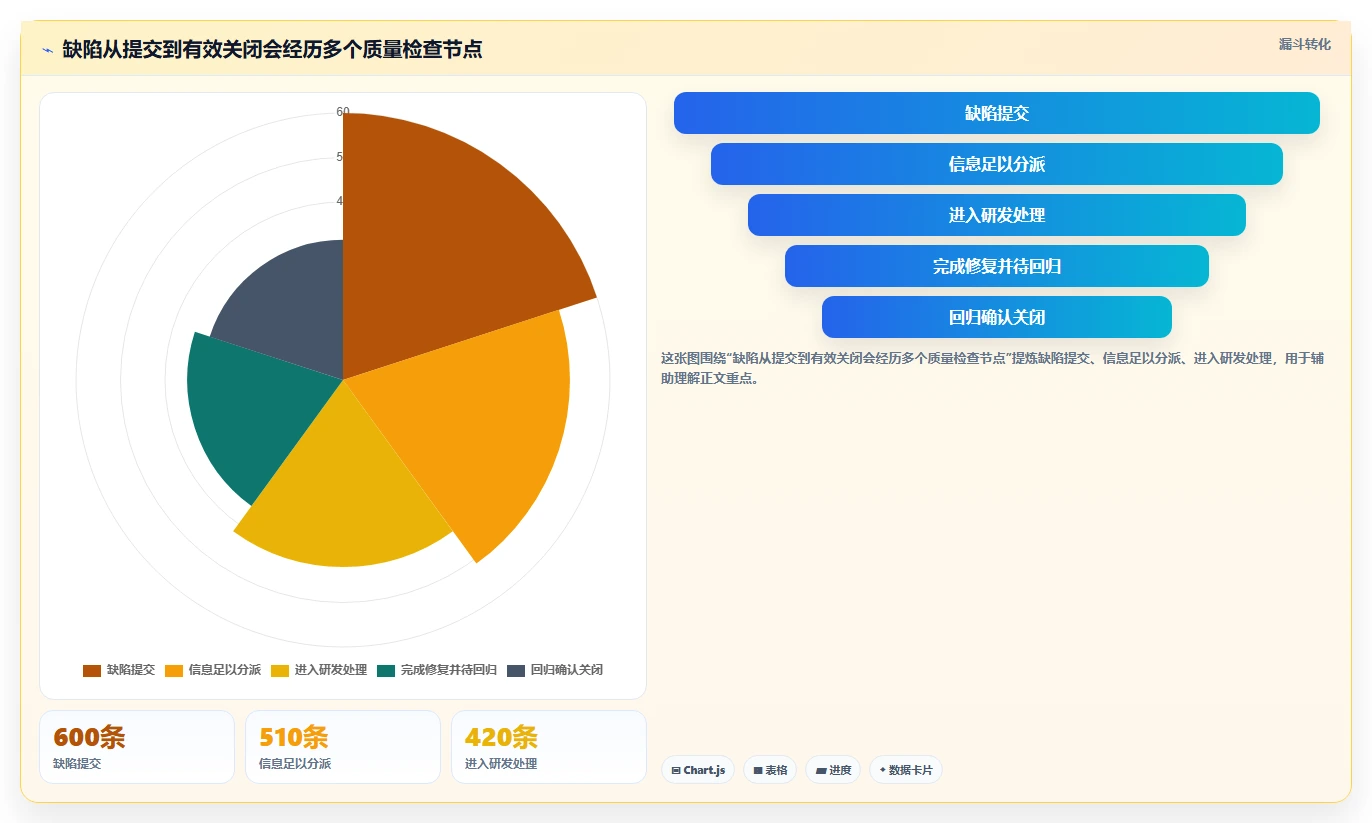Image resolution: width=1372 pixels, height=823 pixels.
Task: Click the 回归确认关闭 funnel stage bar
Action: point(997,317)
